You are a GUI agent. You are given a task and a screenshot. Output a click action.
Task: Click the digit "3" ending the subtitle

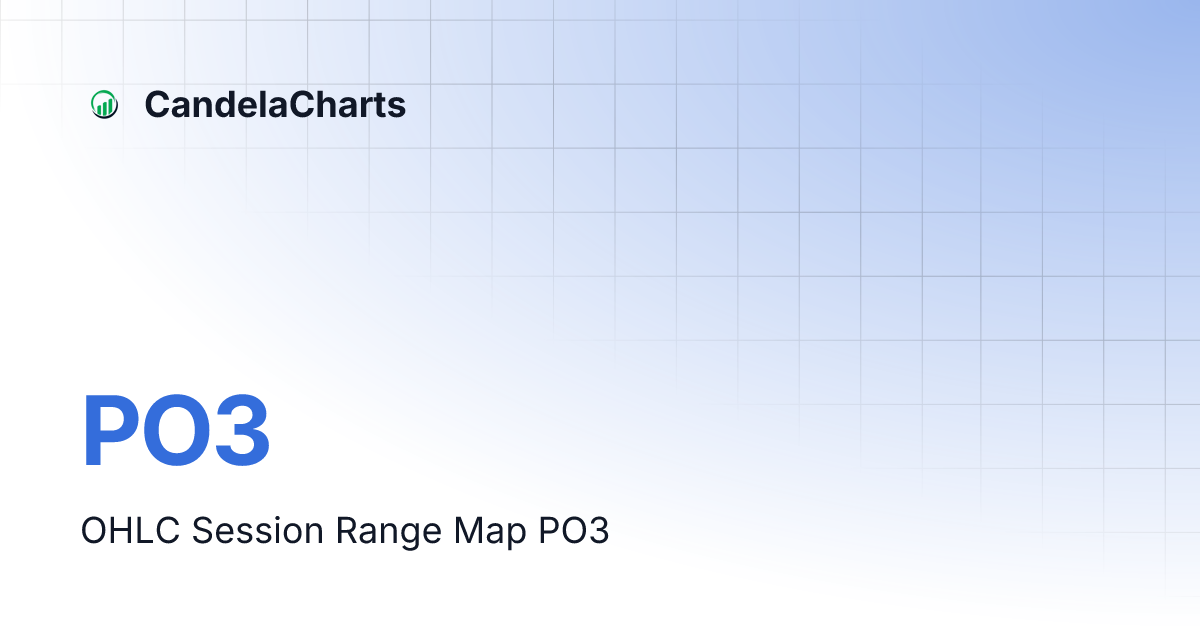point(598,531)
